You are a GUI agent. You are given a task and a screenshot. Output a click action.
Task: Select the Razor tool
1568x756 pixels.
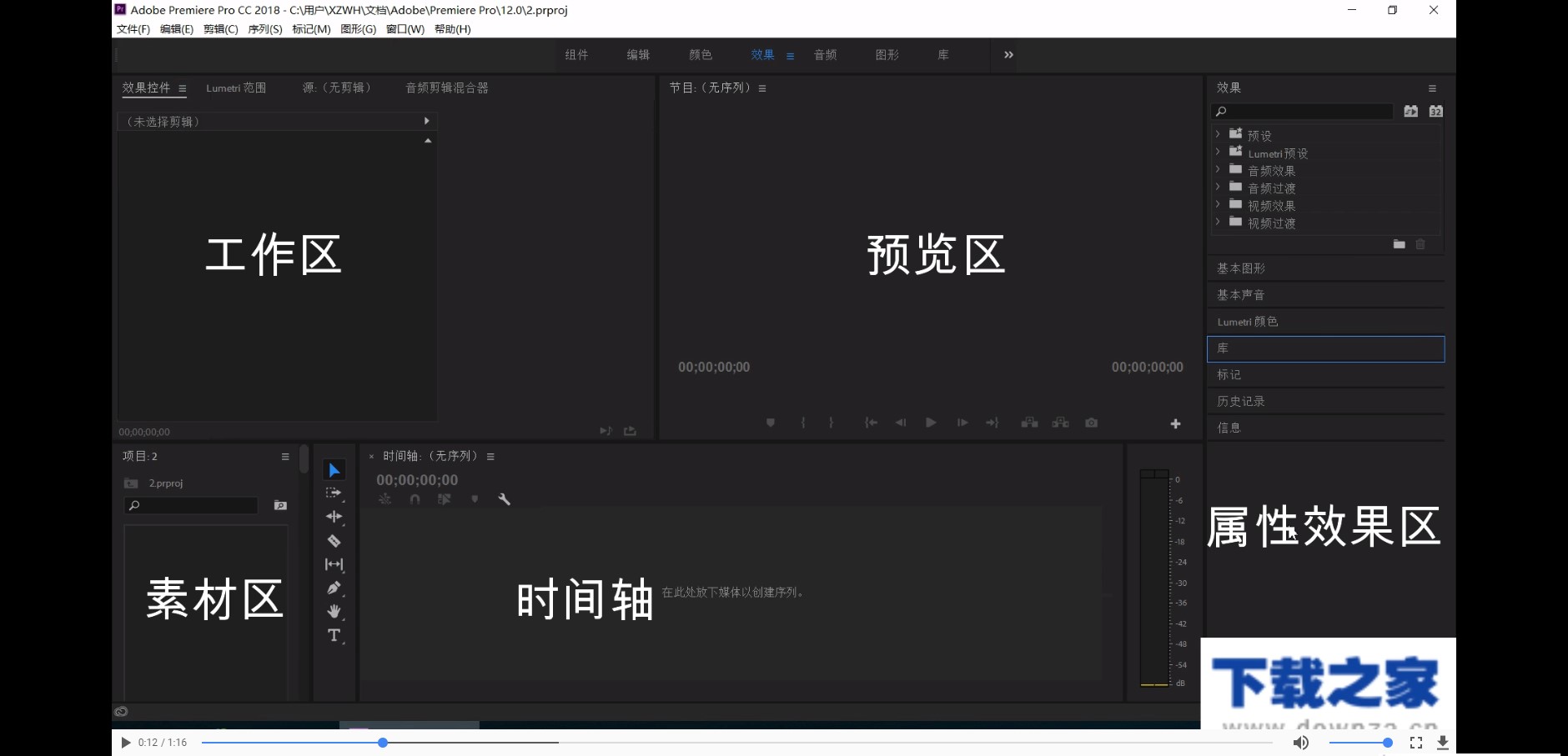(x=334, y=539)
